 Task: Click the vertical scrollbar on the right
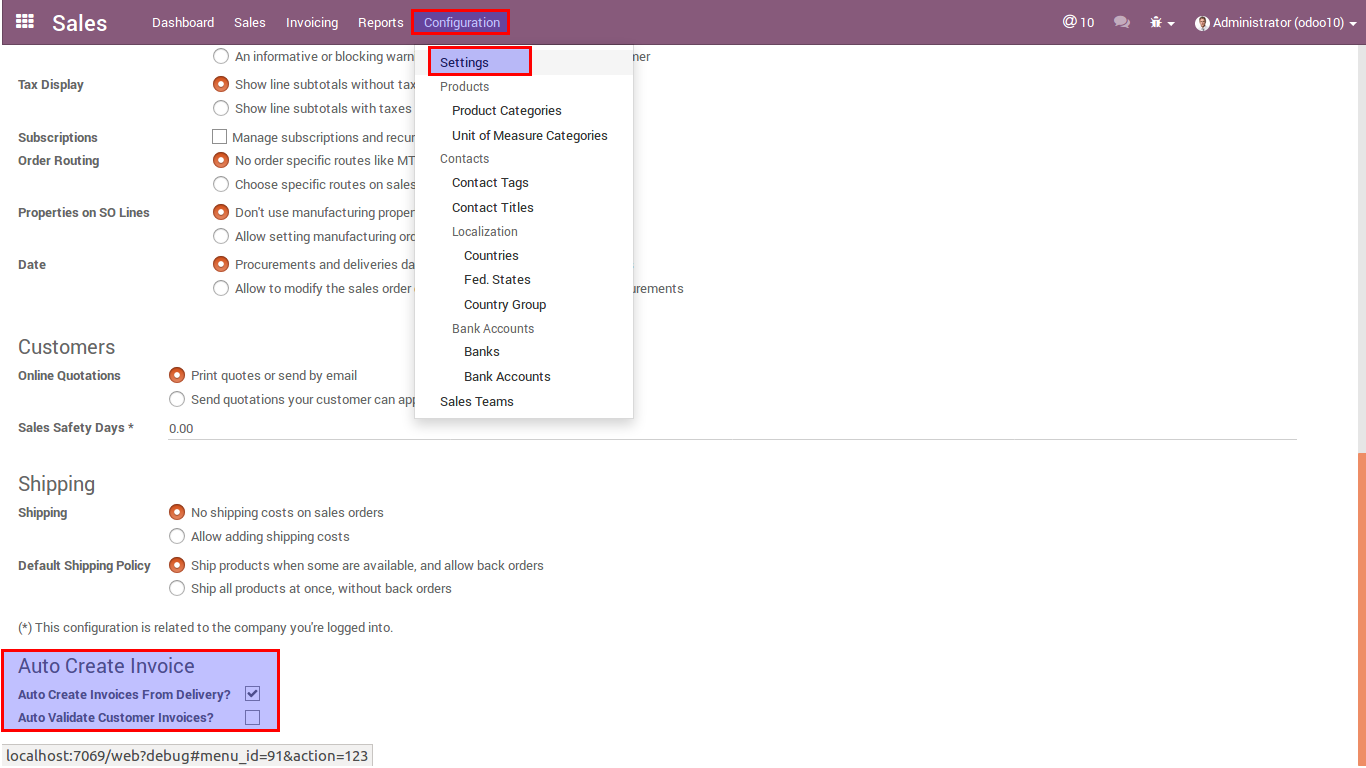(1361, 600)
